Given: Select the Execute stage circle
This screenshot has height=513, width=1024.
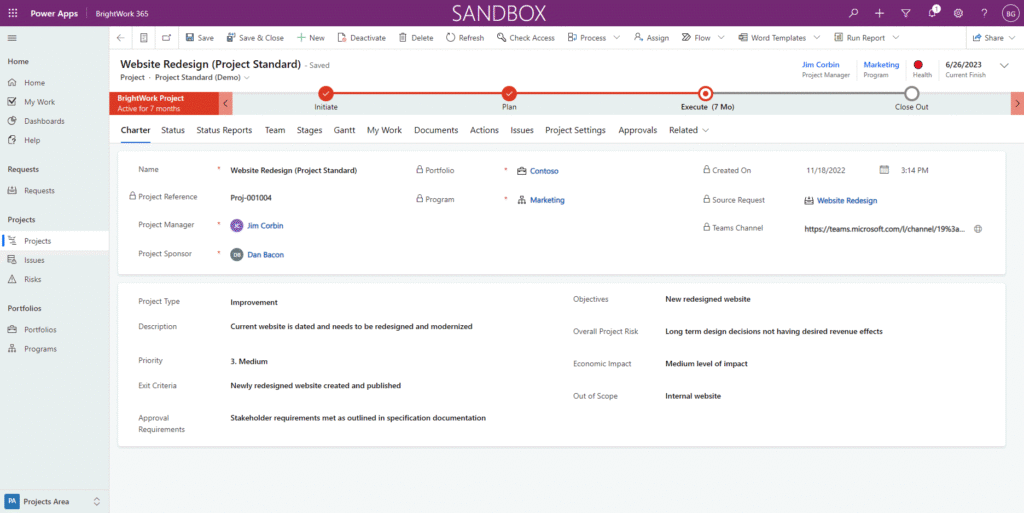Looking at the screenshot, I should [706, 94].
